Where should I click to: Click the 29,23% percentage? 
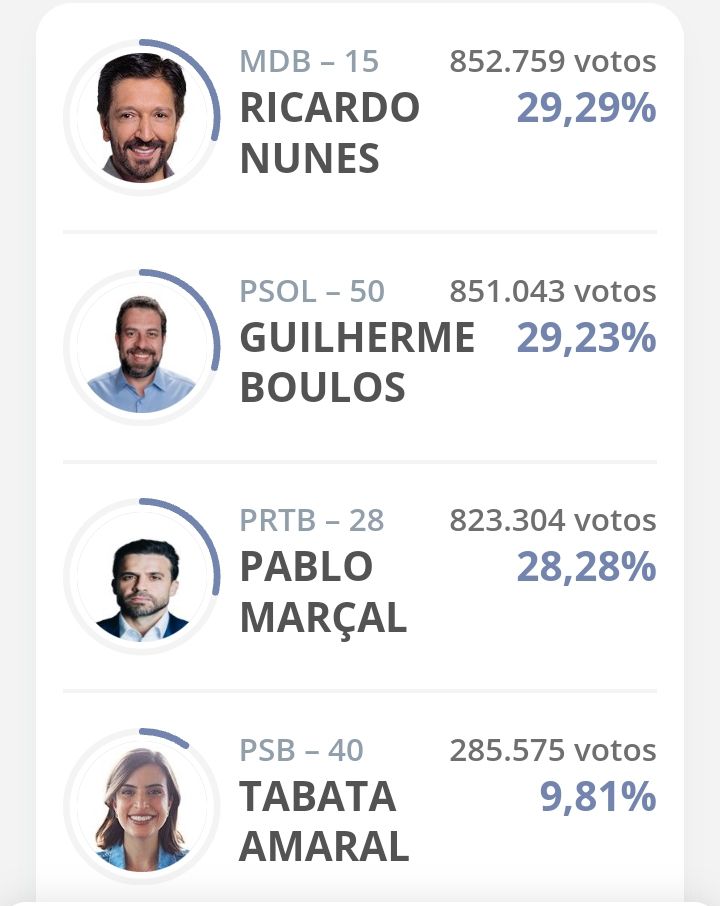586,338
